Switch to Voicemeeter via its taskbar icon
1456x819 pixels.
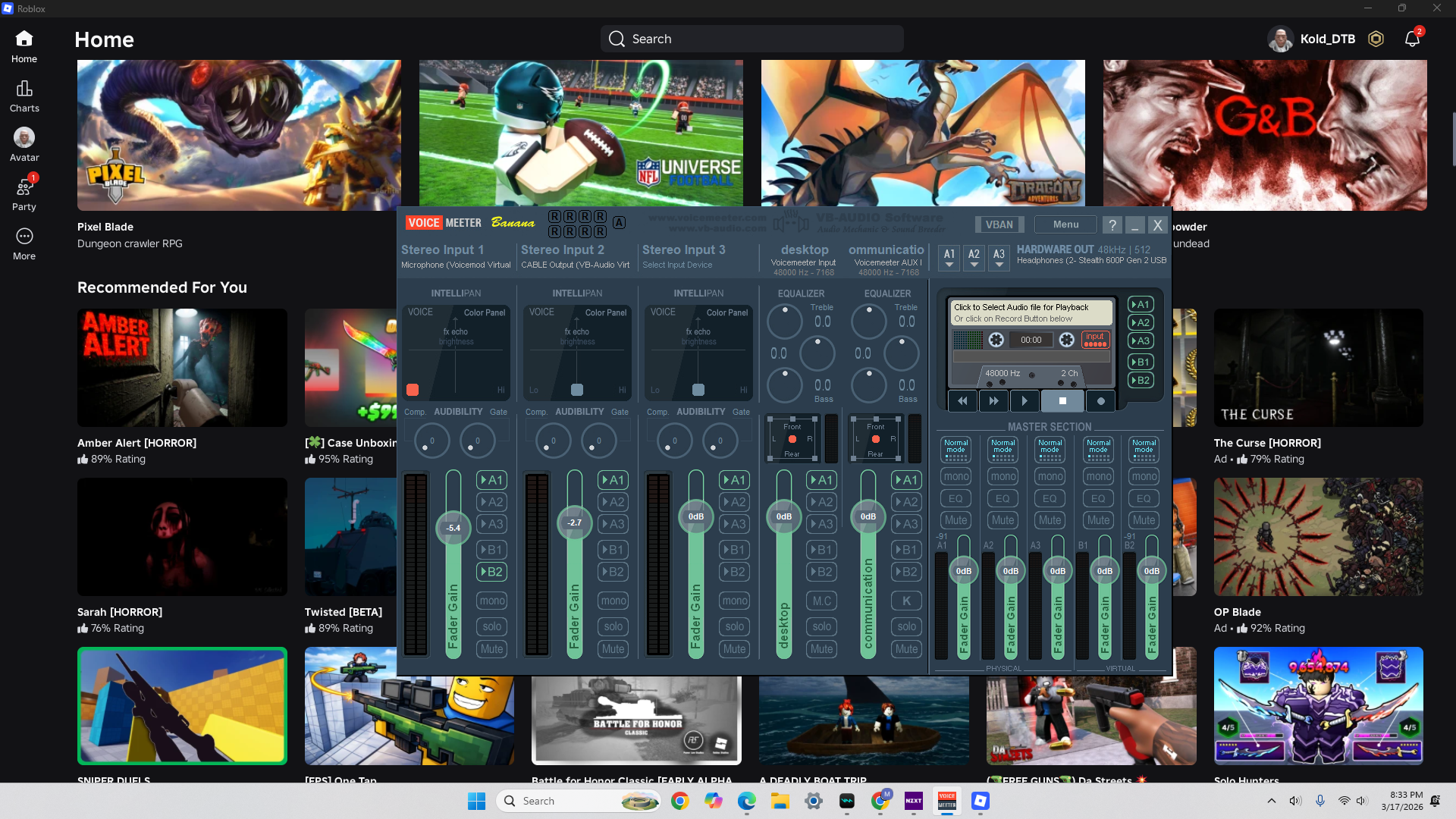pos(947,801)
